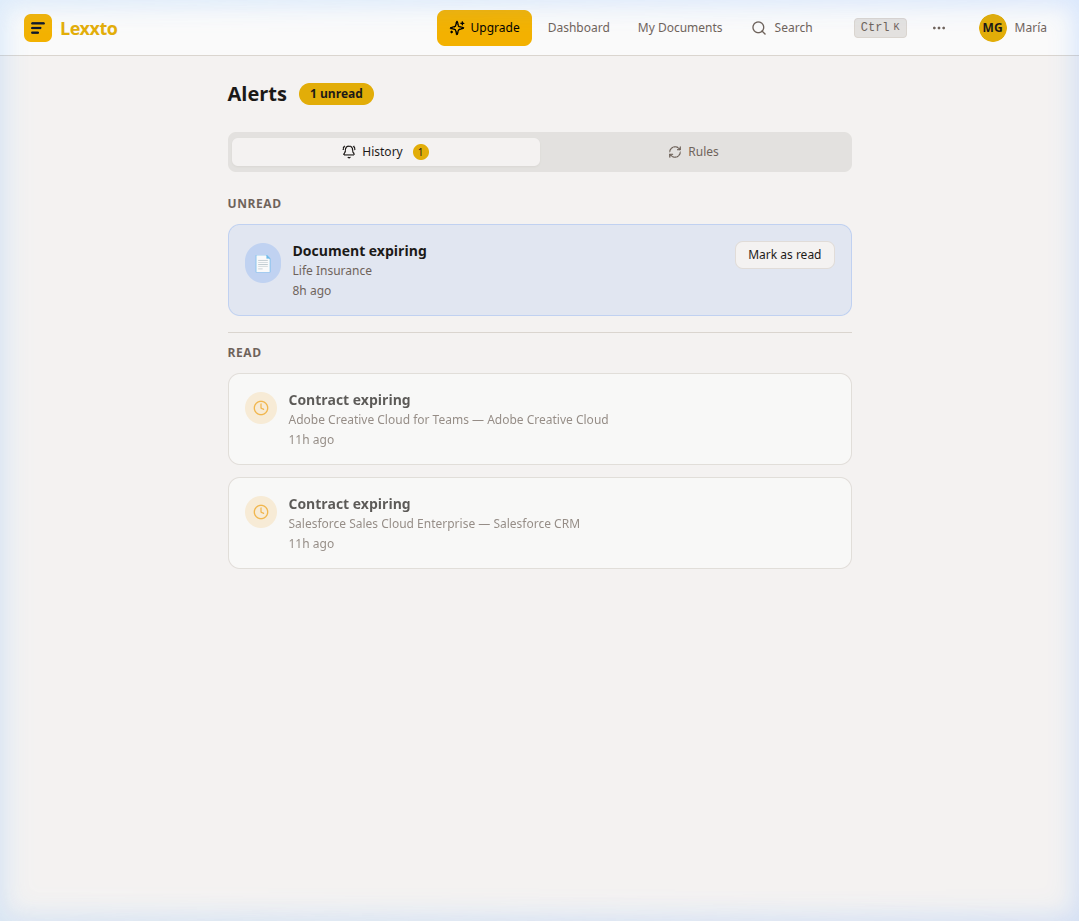The width and height of the screenshot is (1079, 921).
Task: Click the document icon for Life Insurance
Action: (x=263, y=264)
